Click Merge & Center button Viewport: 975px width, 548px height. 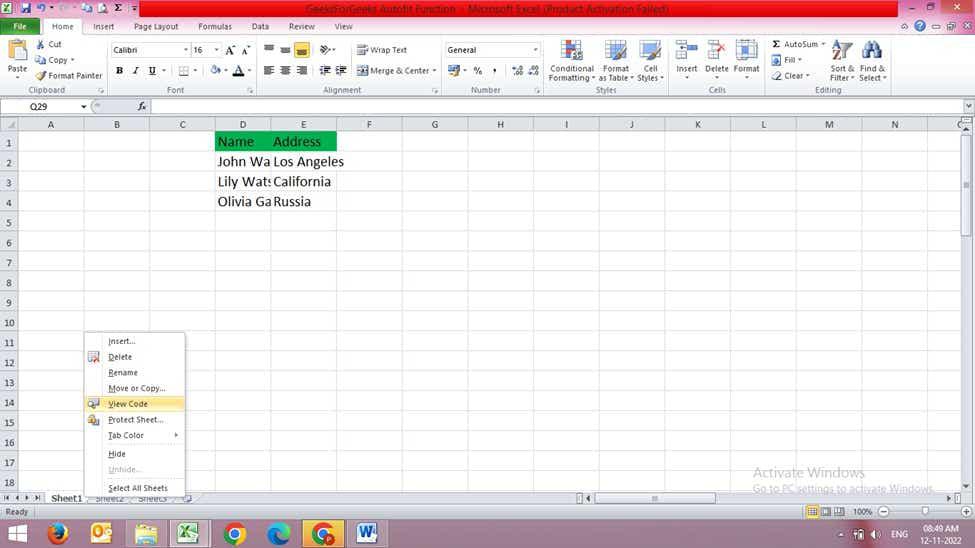tap(393, 71)
